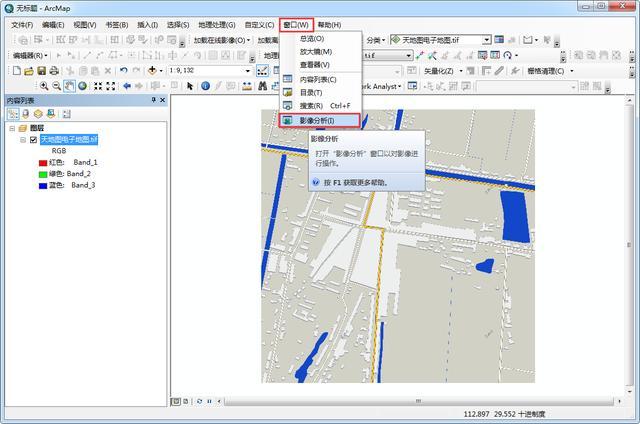The height and width of the screenshot is (424, 640).
Task: Select the Zoom In magnifier tool
Action: pos(44,86)
